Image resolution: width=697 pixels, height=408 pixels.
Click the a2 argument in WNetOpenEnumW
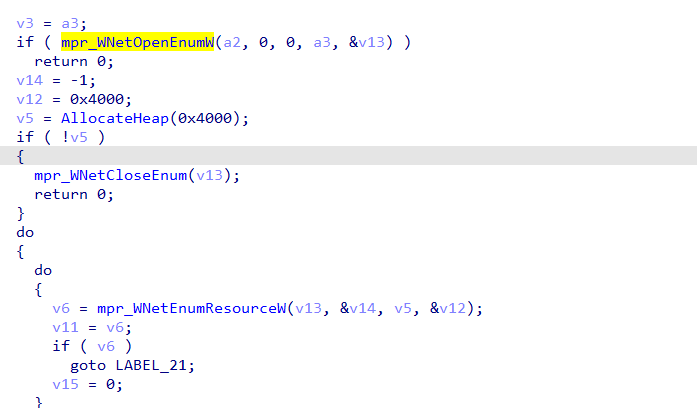pos(232,42)
